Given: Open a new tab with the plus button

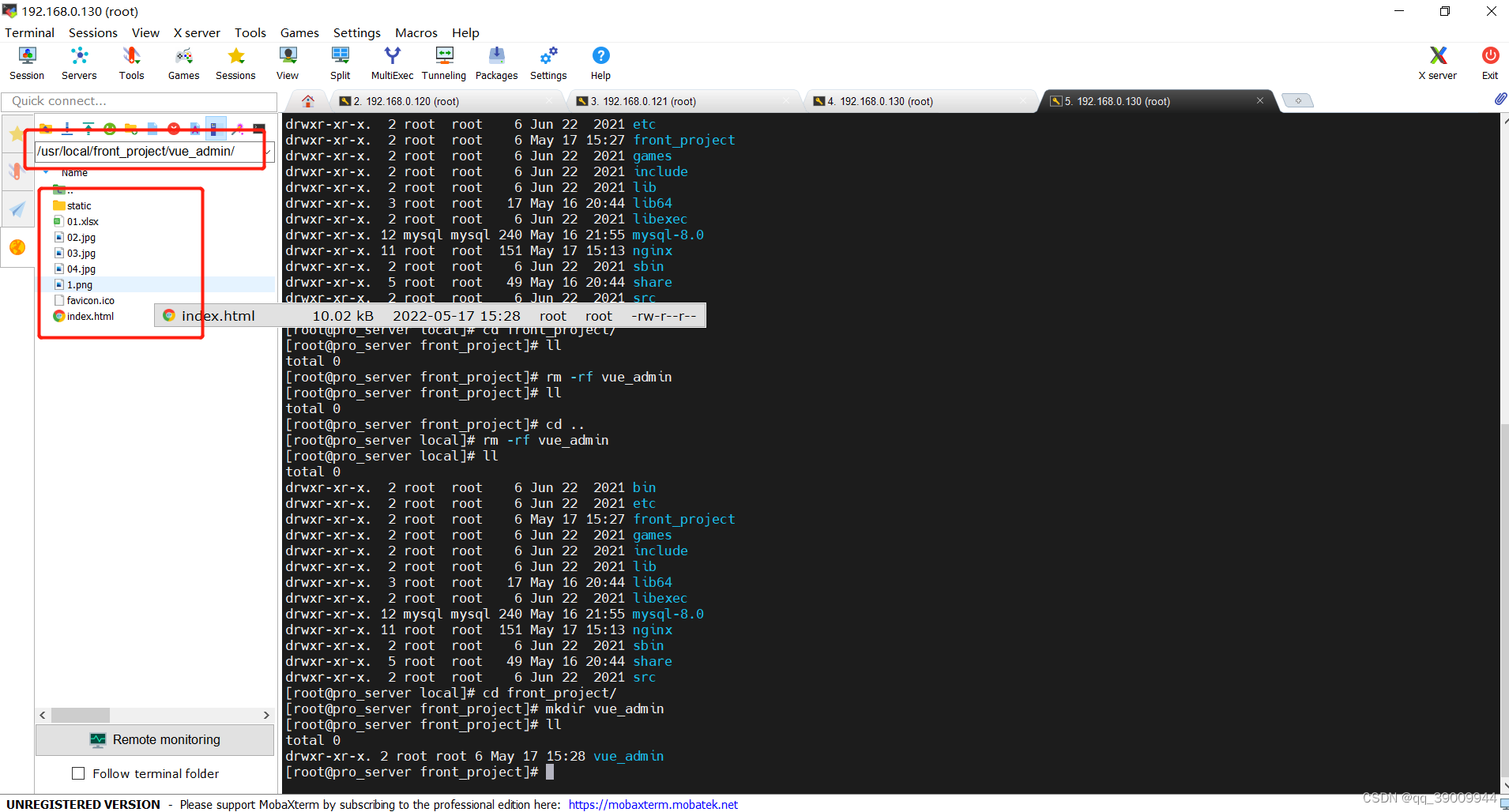Looking at the screenshot, I should coord(1297,100).
